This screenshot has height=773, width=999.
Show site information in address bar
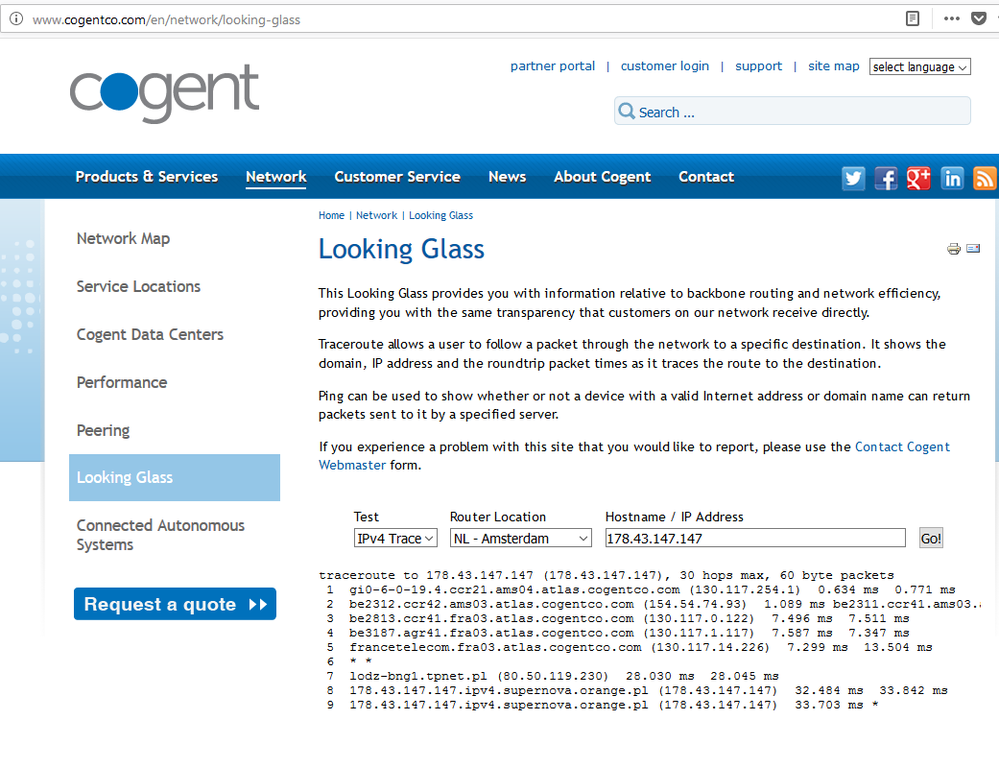pos(15,19)
